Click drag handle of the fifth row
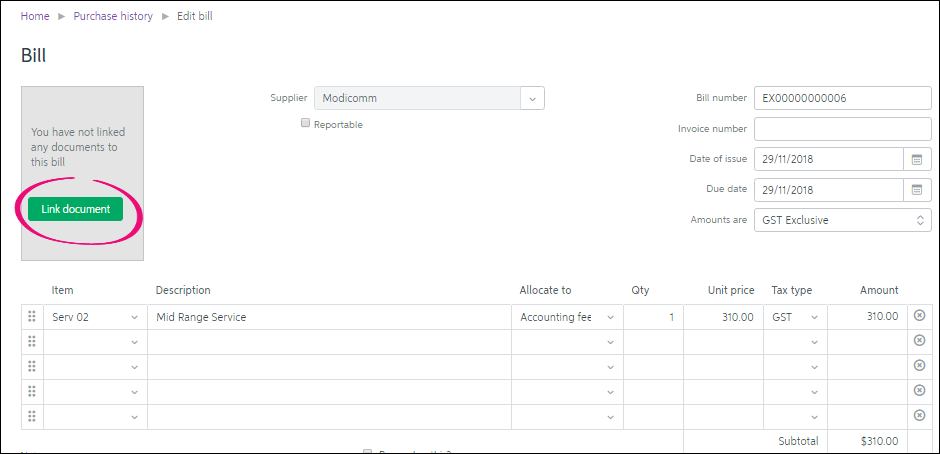 (x=32, y=416)
